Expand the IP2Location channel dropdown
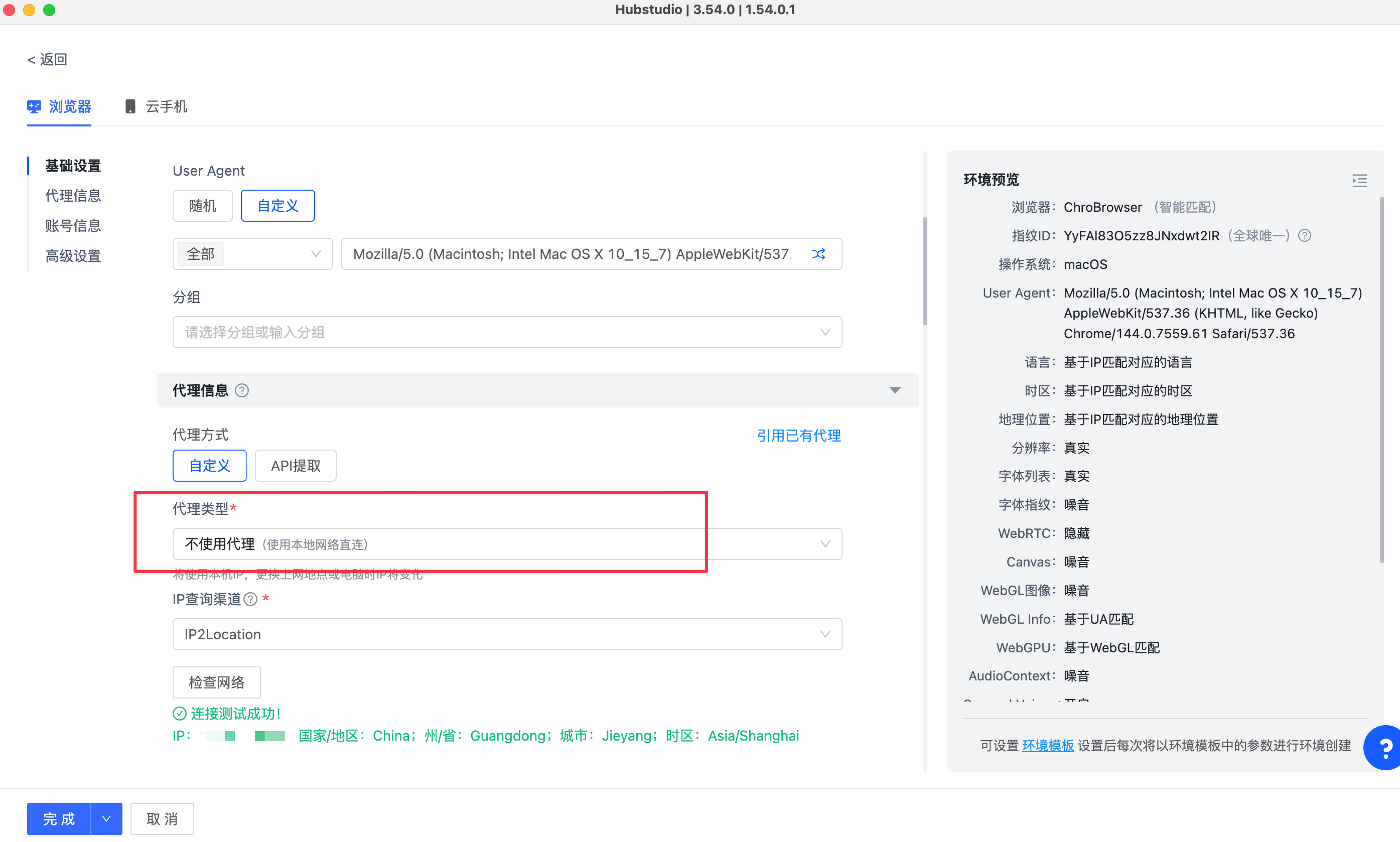Image resolution: width=1400 pixels, height=842 pixels. (x=507, y=634)
